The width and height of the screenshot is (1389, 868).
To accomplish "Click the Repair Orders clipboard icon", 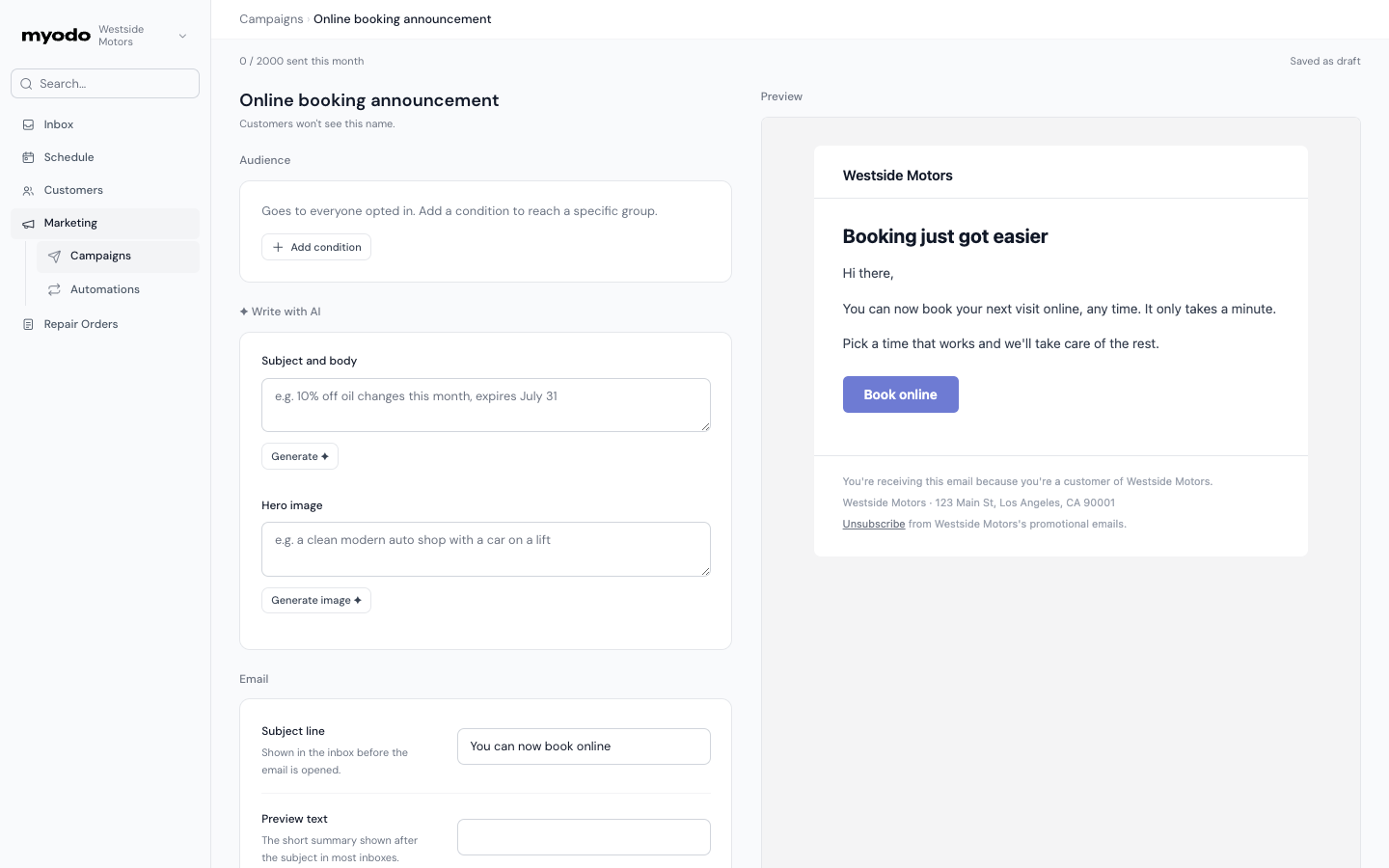I will tap(28, 325).
